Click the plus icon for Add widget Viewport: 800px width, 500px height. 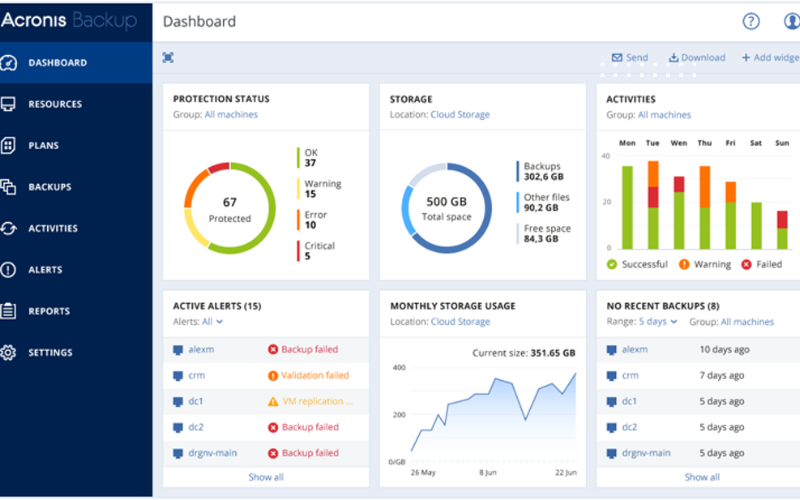[x=746, y=58]
